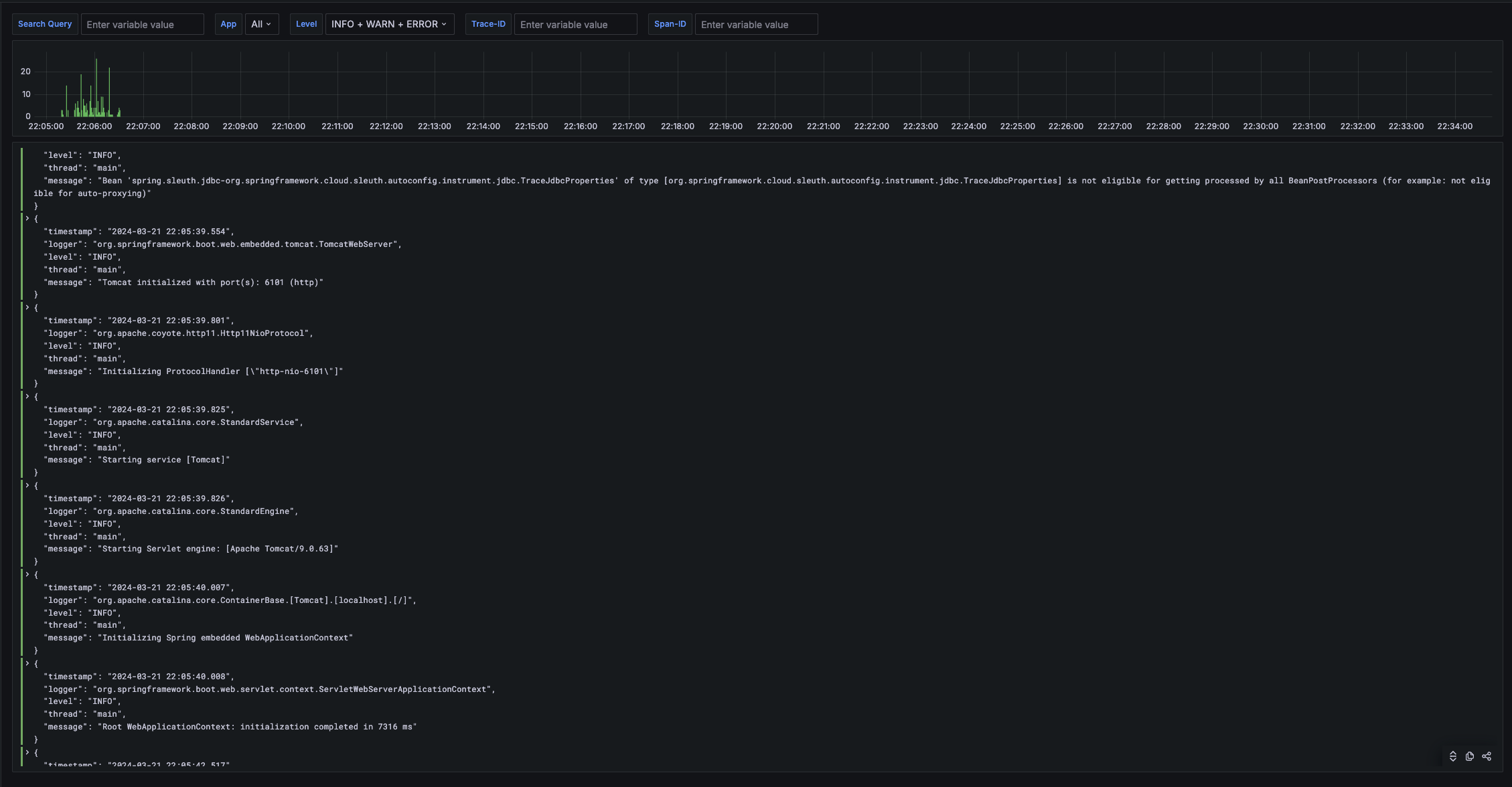Click the Search Query input field
Viewport: 1512px width, 787px height.
(x=142, y=25)
